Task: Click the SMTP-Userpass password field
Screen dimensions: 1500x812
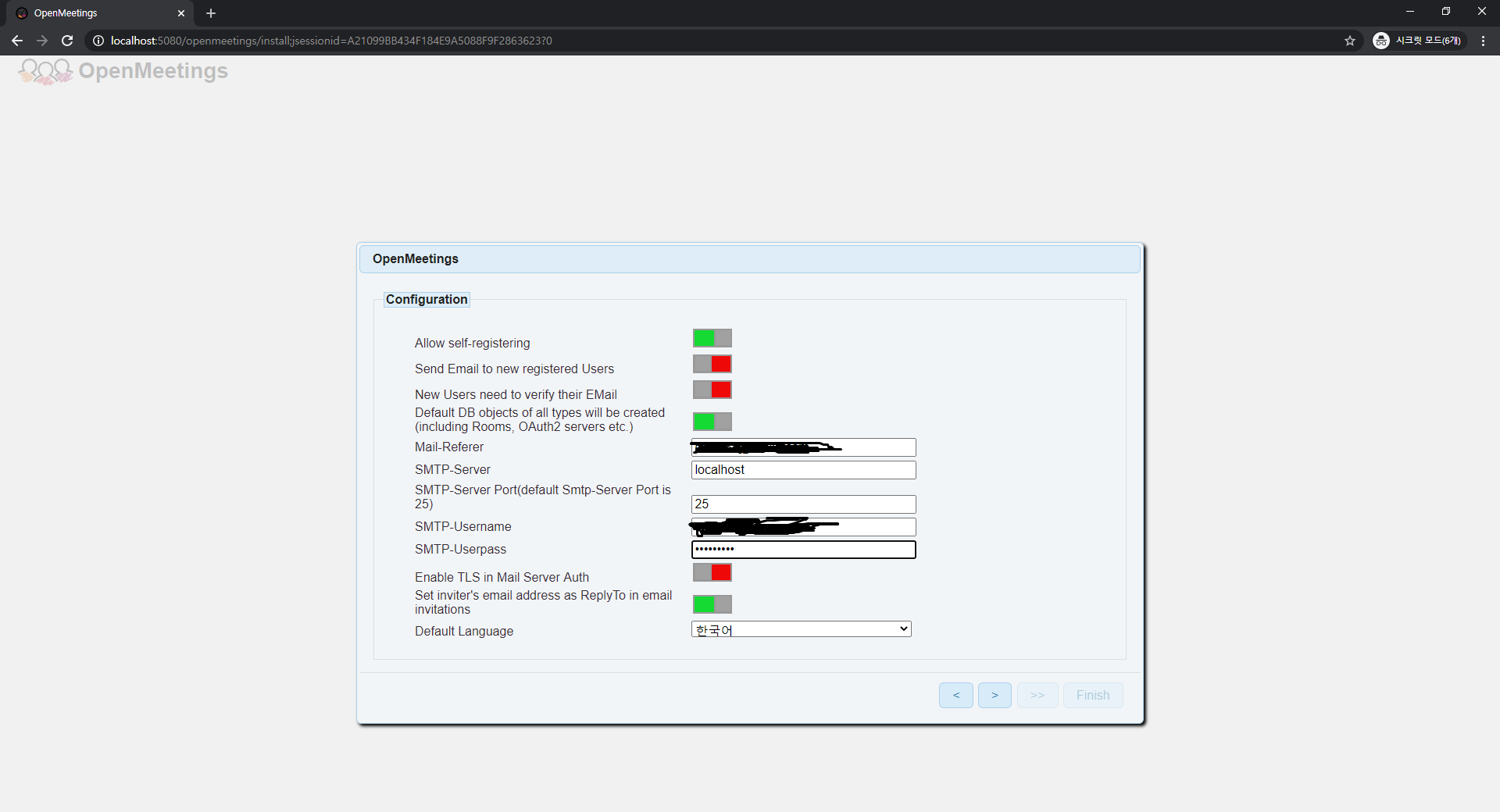Action: 804,550
